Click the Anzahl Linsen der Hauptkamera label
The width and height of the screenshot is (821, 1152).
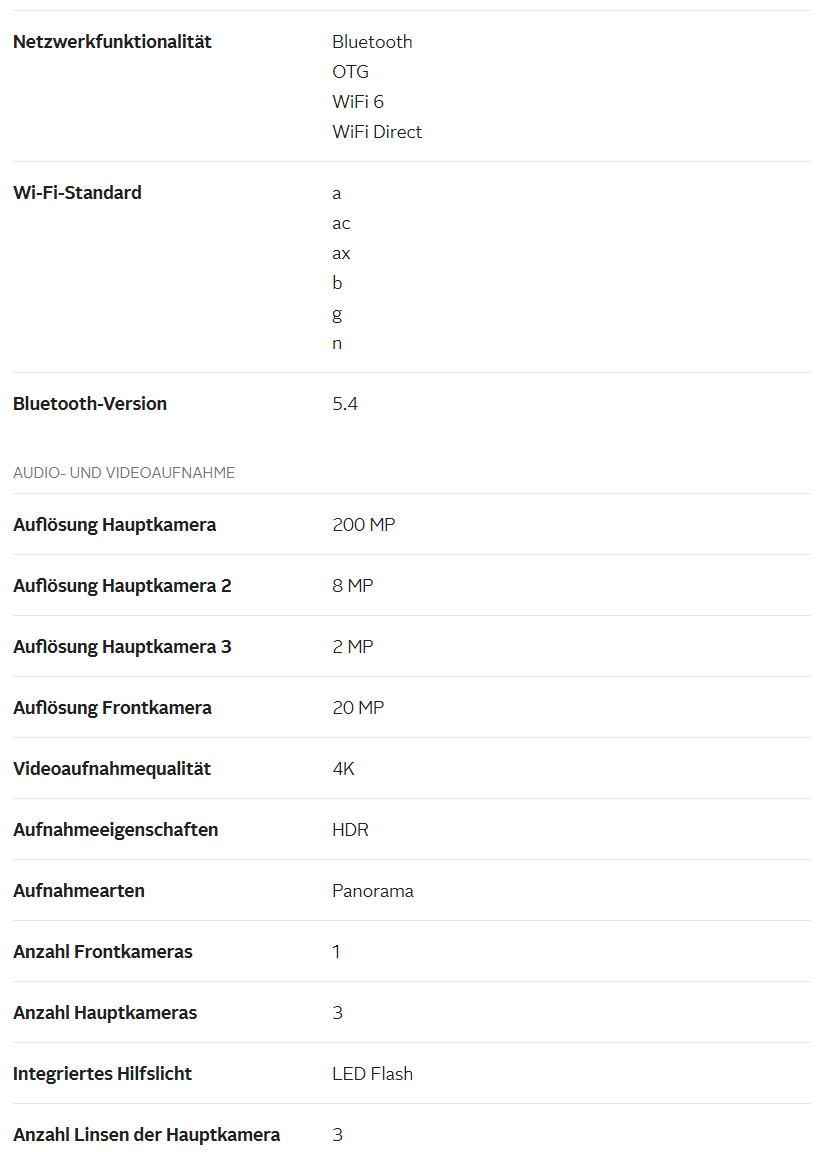point(146,1134)
